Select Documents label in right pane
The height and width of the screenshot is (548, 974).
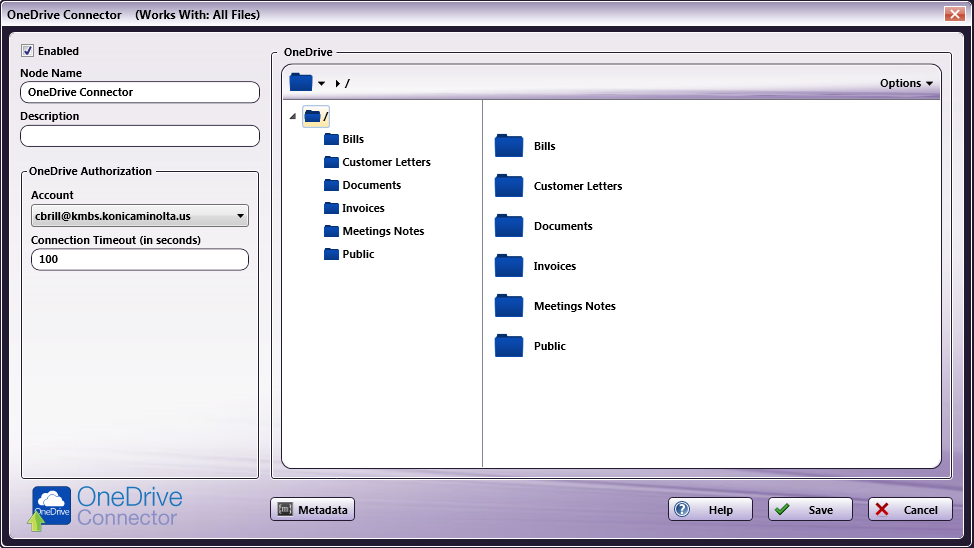click(x=563, y=226)
